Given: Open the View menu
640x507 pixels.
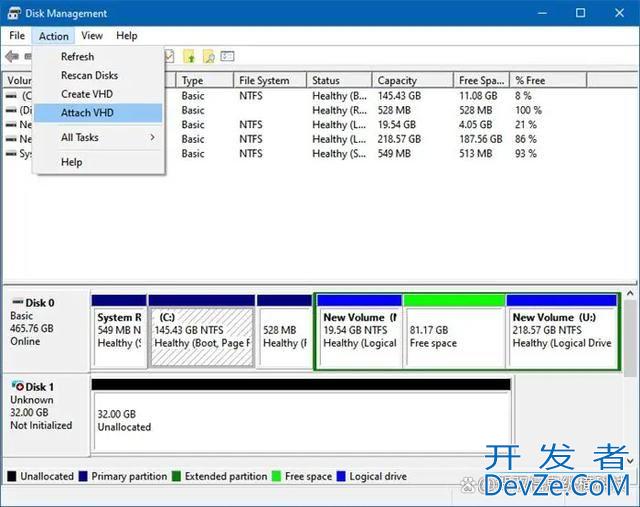Looking at the screenshot, I should point(92,36).
